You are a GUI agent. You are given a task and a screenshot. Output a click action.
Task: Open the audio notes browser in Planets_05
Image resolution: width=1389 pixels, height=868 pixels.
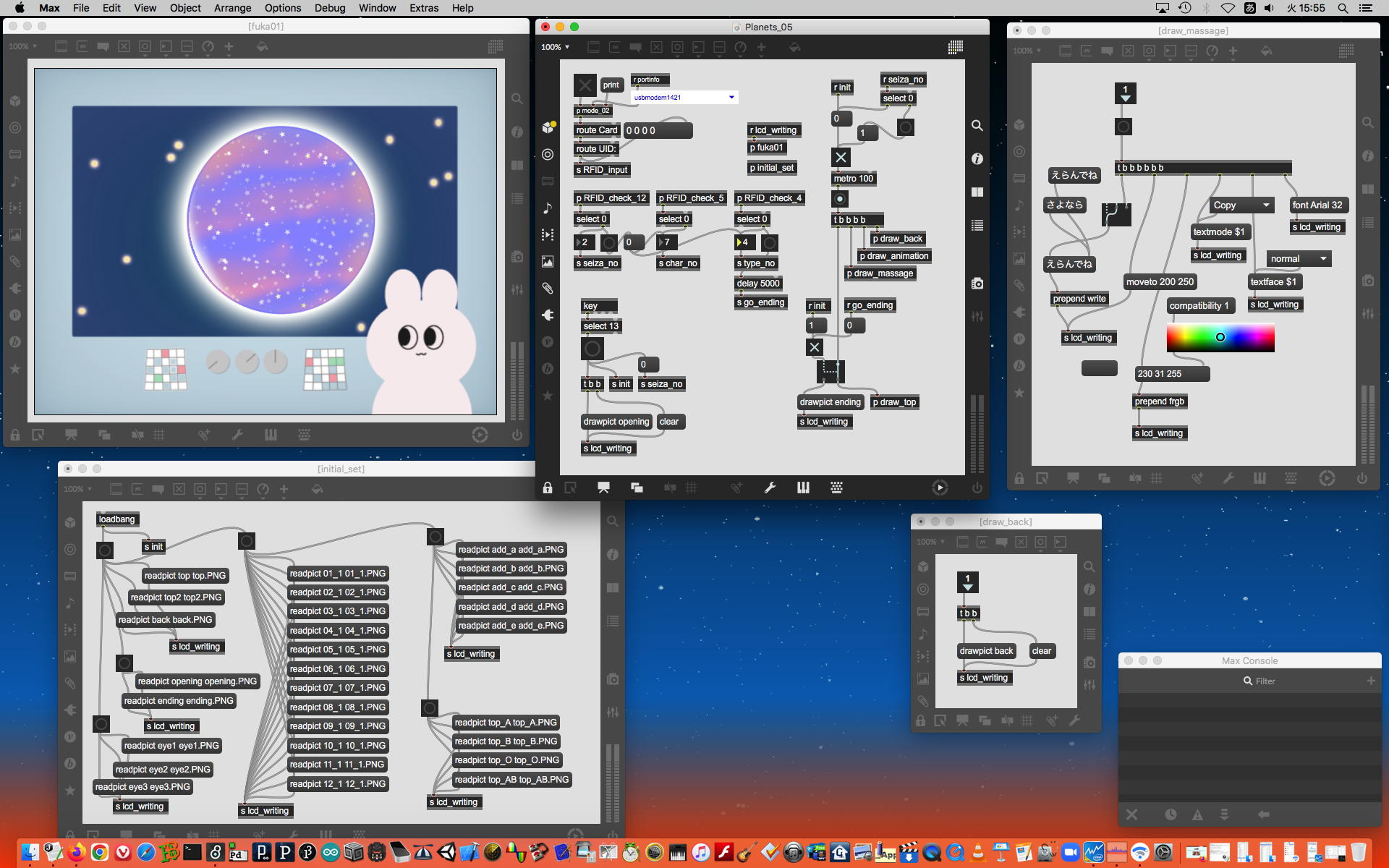548,208
